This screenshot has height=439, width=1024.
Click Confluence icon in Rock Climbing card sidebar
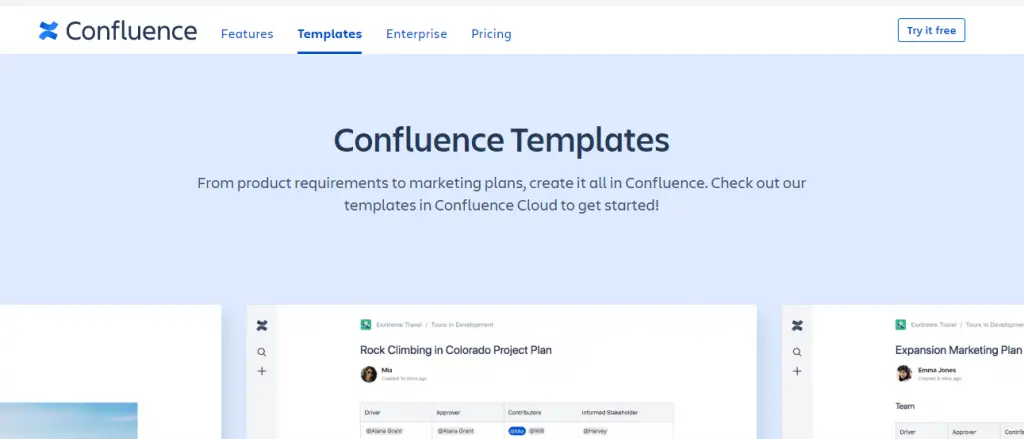(262, 325)
